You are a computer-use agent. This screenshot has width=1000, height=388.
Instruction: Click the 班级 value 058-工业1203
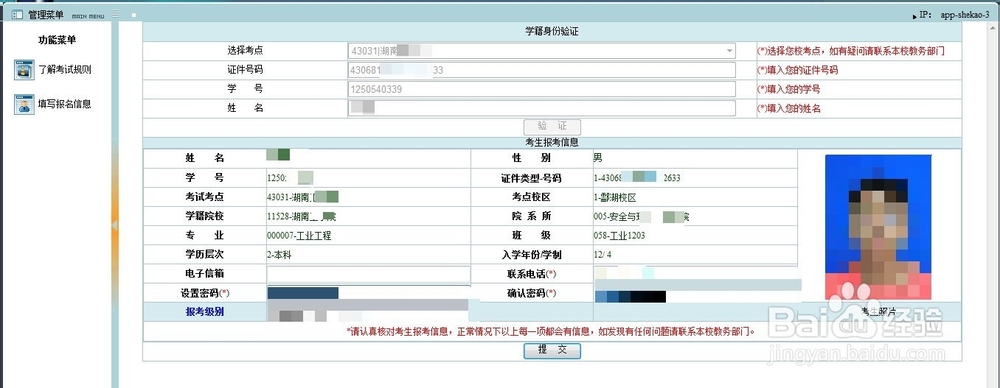(x=619, y=235)
